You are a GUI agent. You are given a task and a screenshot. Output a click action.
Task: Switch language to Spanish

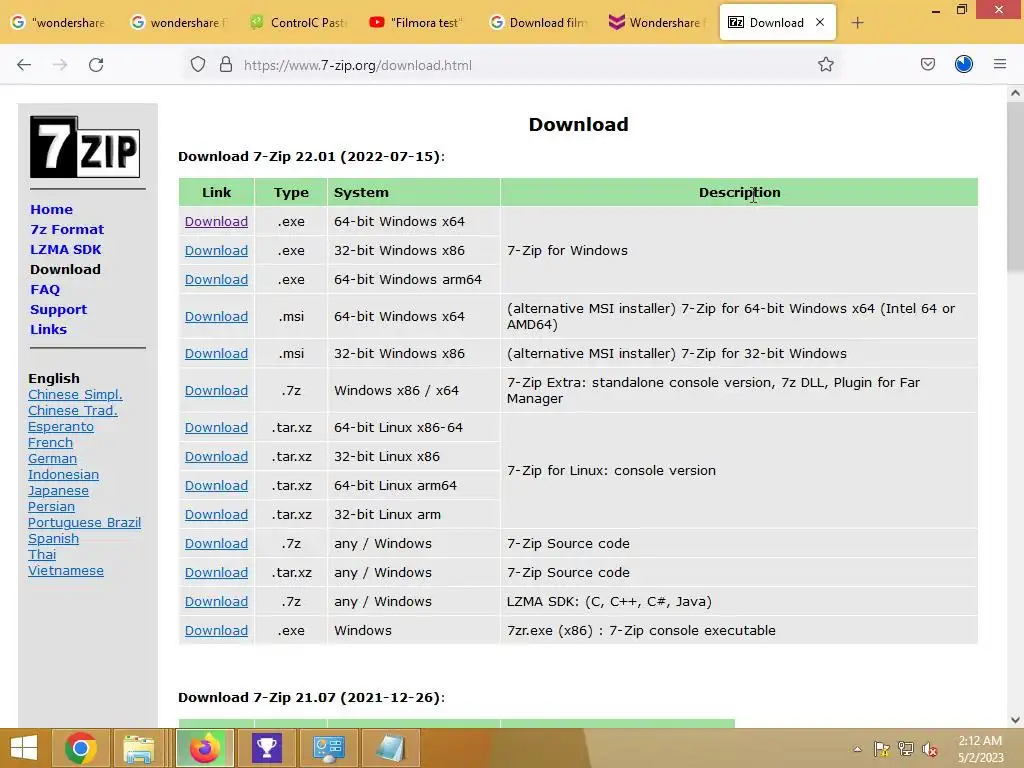pyautogui.click(x=53, y=539)
